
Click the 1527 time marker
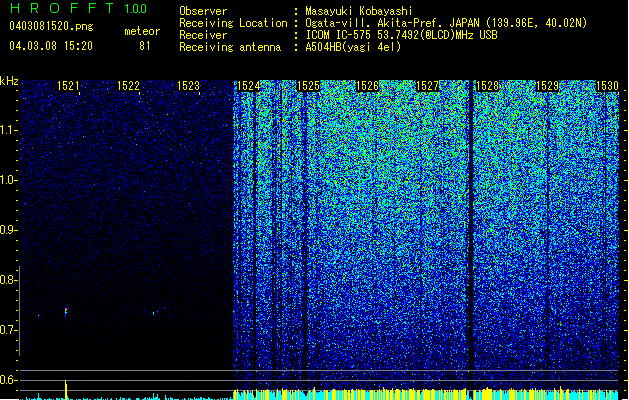pos(428,86)
